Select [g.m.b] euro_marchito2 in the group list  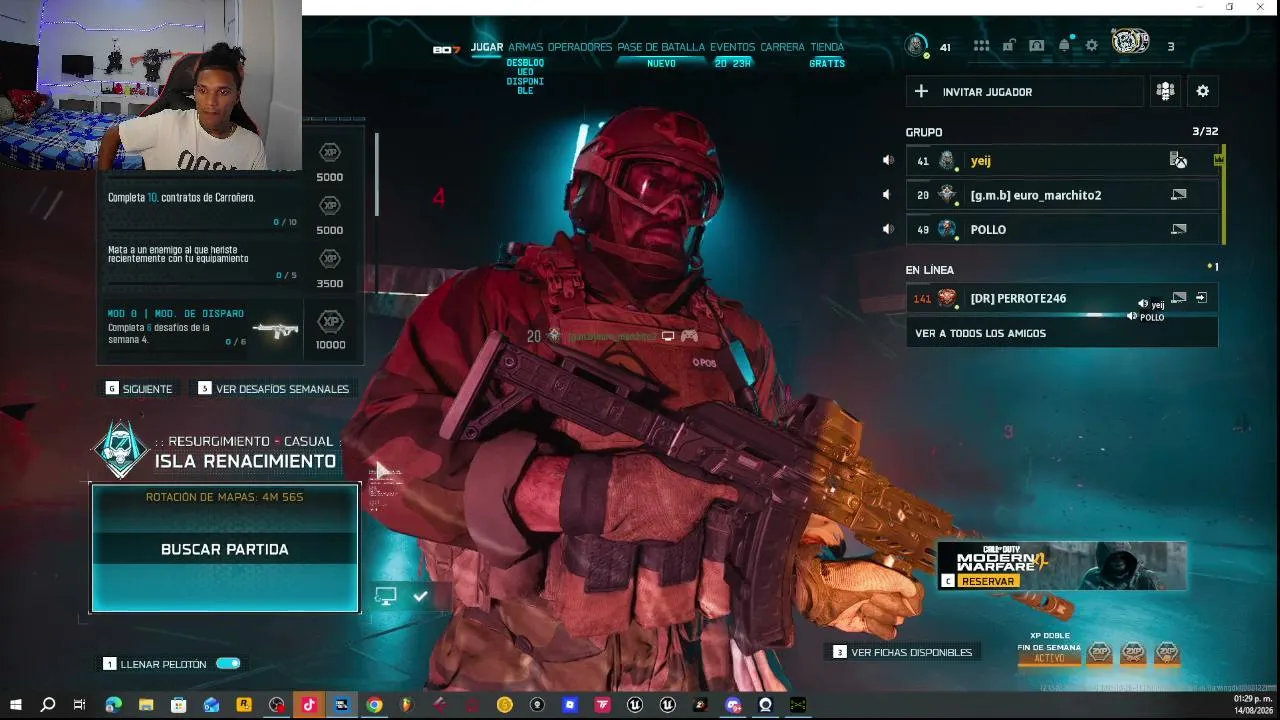pos(1062,195)
